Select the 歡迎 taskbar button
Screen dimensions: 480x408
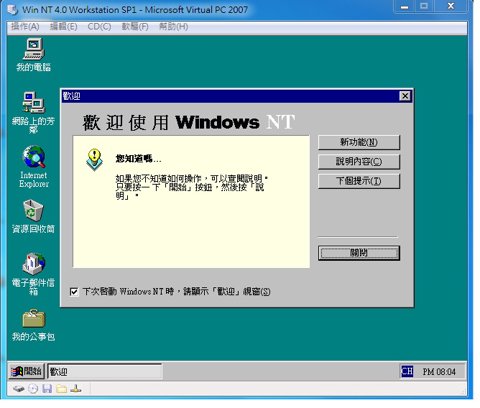point(104,371)
